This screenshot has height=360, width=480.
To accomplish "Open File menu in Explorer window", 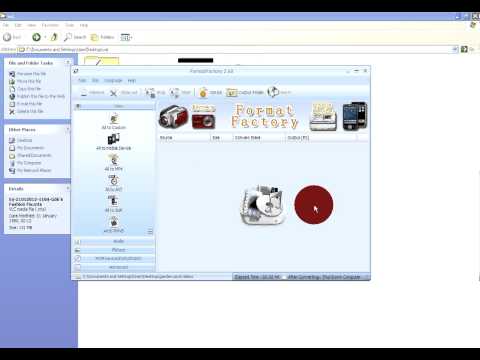I will (x=6, y=25).
